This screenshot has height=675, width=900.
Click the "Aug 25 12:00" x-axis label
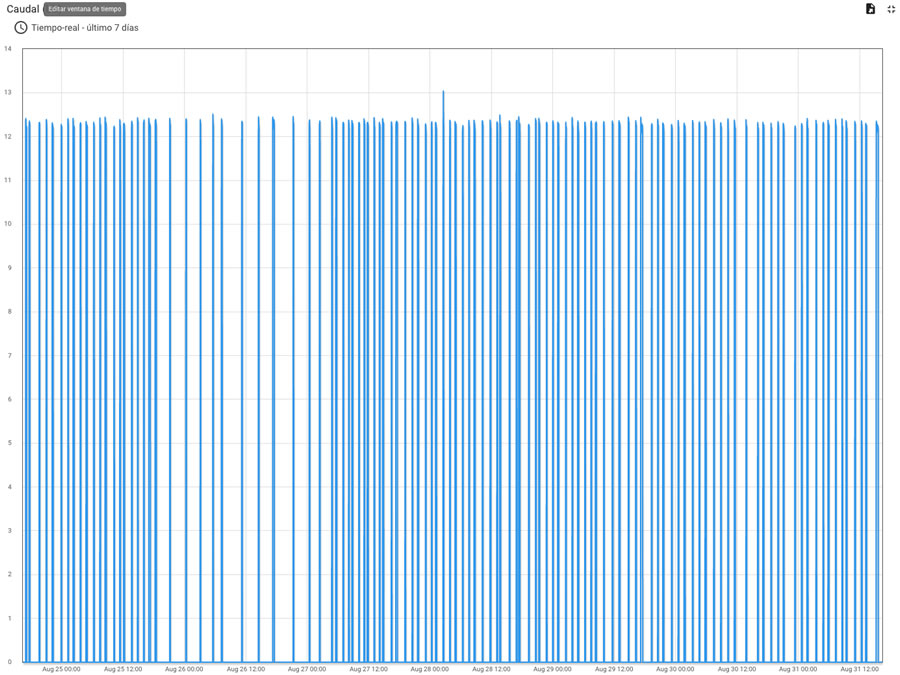[123, 669]
